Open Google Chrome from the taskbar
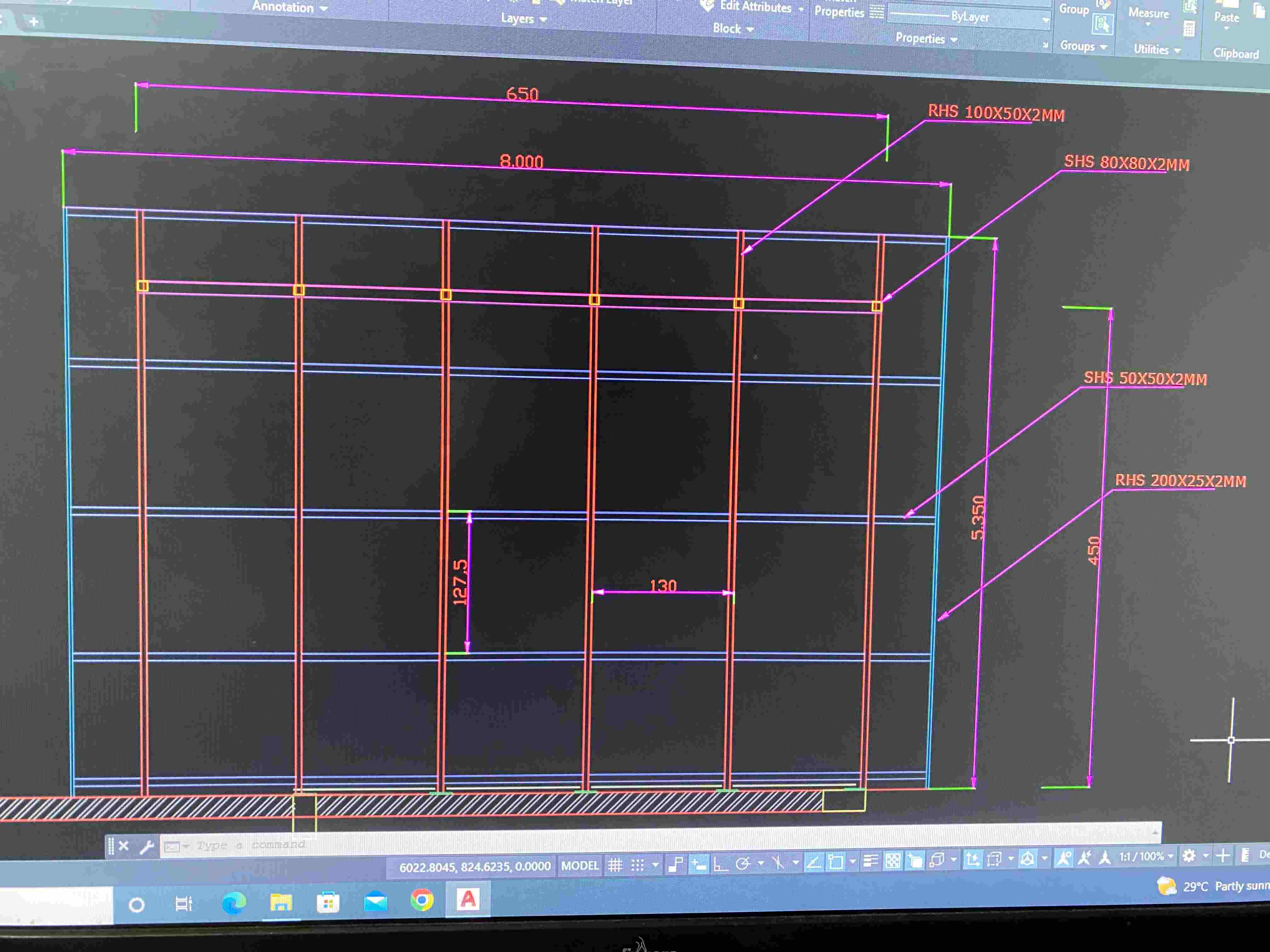The image size is (1270, 952). point(422,900)
